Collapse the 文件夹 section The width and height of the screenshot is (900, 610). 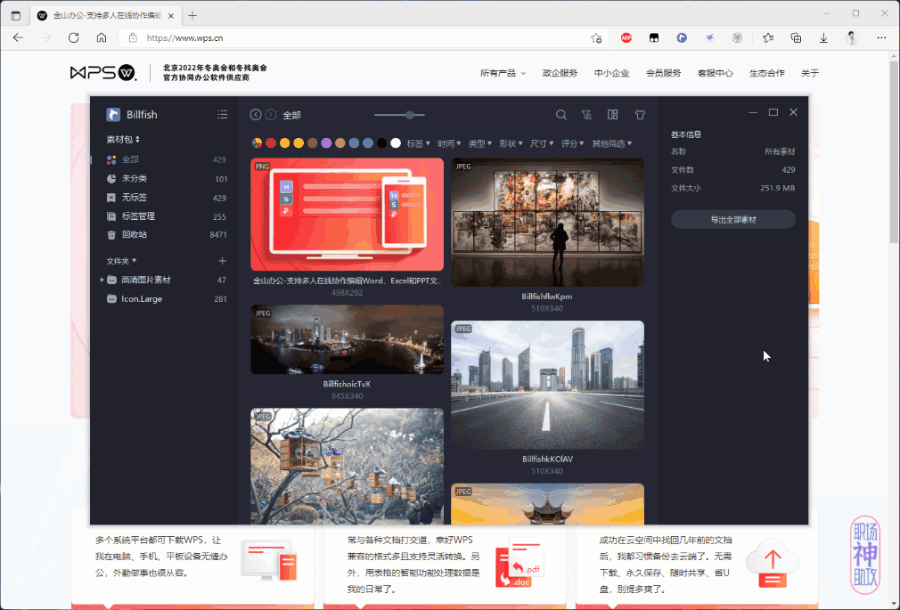121,261
